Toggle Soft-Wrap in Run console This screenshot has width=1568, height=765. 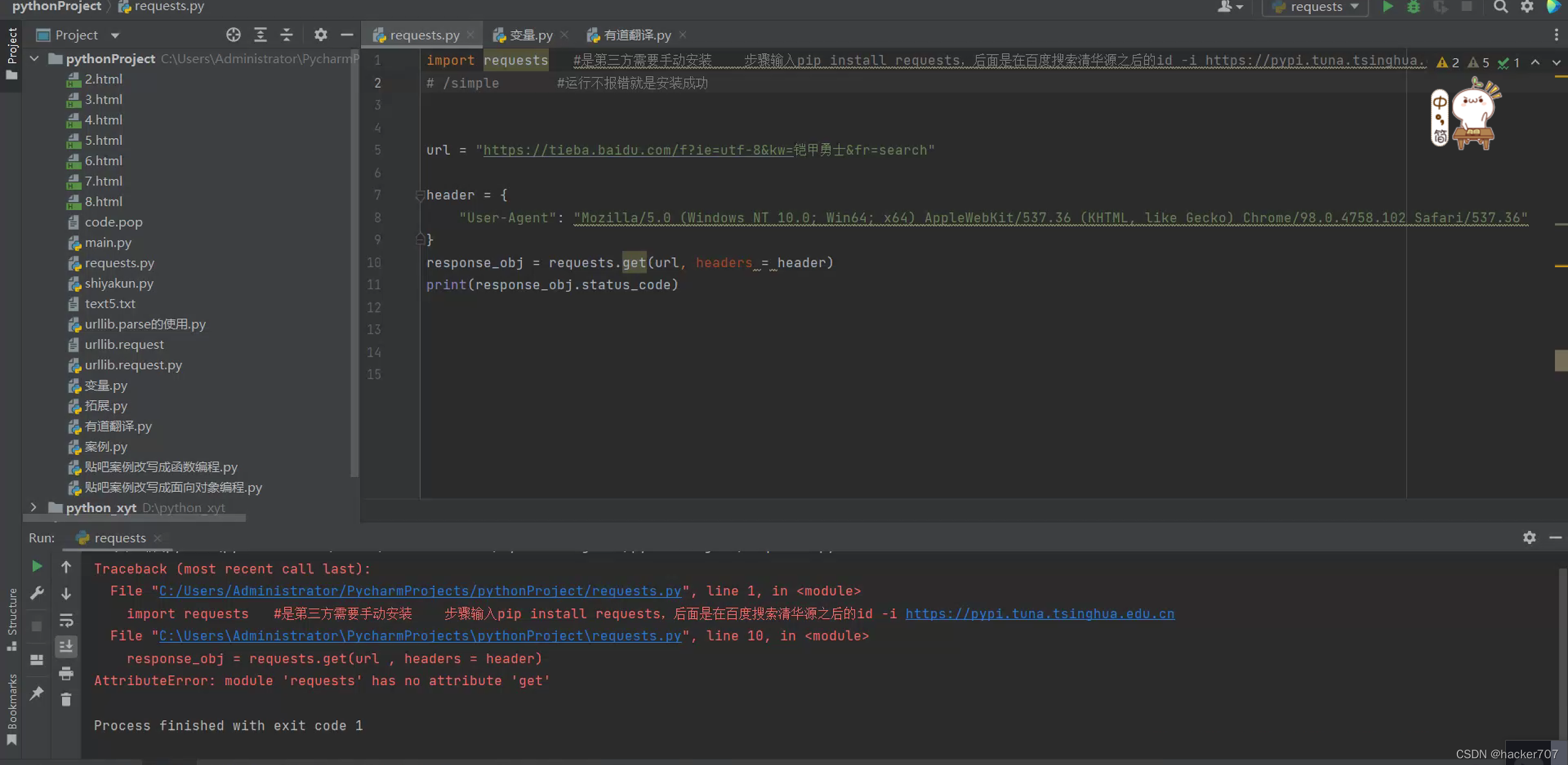66,620
